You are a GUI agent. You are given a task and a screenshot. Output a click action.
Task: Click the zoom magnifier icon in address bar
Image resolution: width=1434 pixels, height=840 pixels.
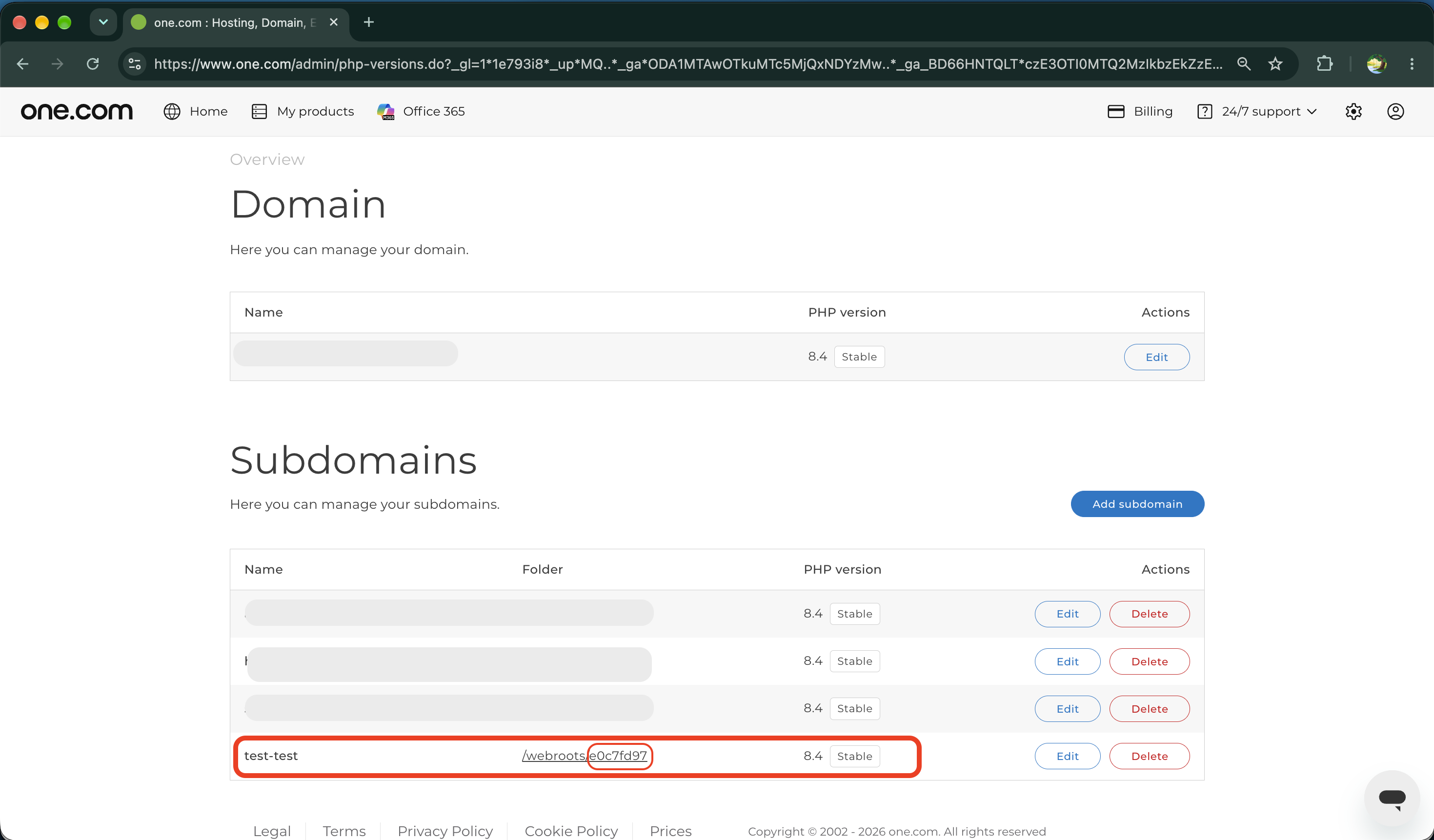coord(1243,64)
